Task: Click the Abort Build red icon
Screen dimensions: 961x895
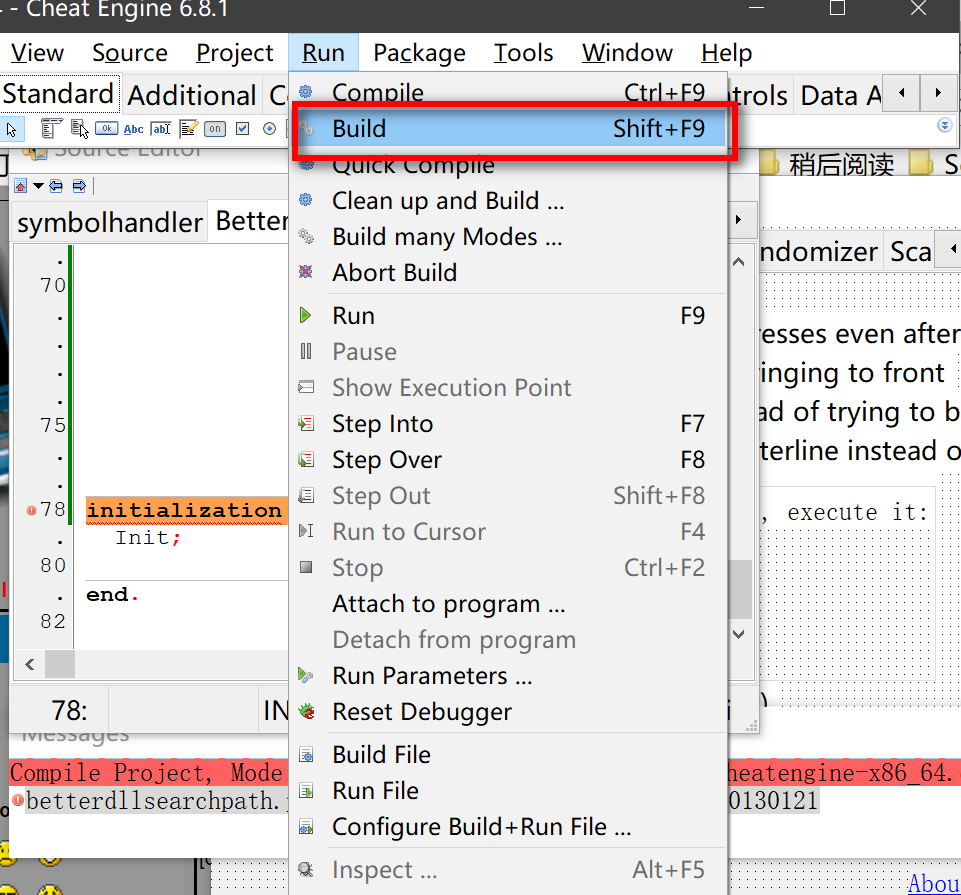Action: click(305, 272)
